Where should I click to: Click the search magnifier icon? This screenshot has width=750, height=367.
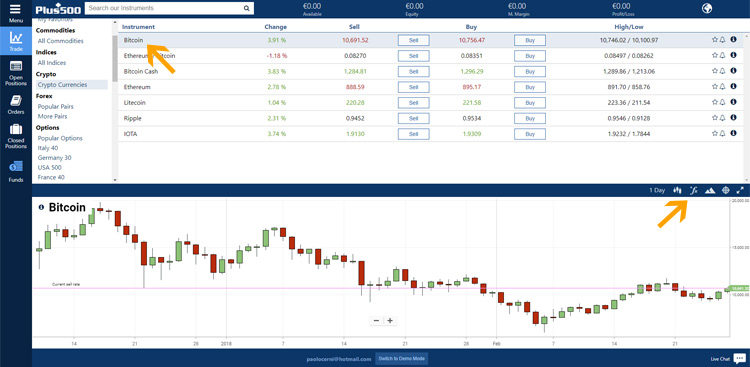pos(246,8)
